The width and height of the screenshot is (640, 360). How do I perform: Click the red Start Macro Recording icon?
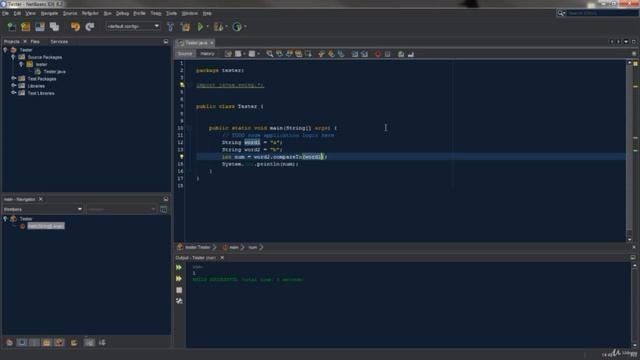[x=378, y=54]
